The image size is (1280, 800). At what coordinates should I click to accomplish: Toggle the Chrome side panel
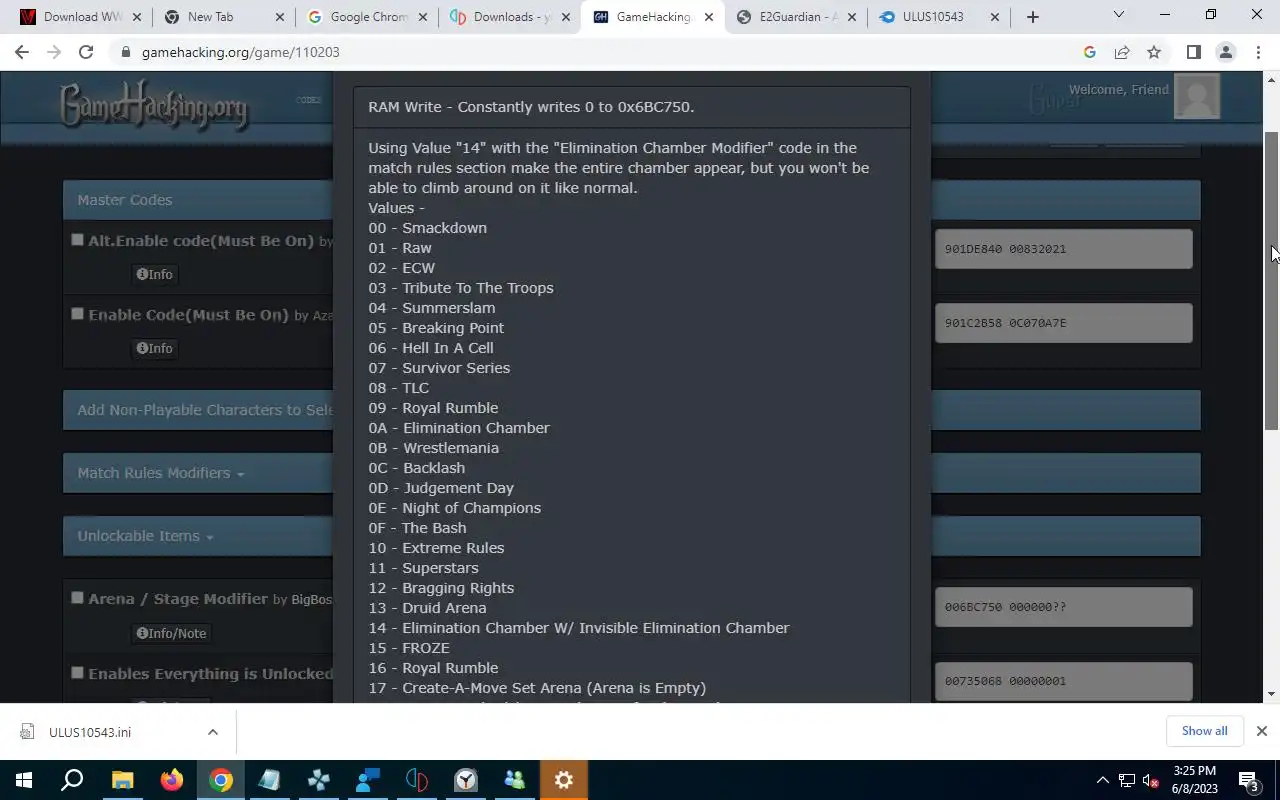click(x=1193, y=52)
